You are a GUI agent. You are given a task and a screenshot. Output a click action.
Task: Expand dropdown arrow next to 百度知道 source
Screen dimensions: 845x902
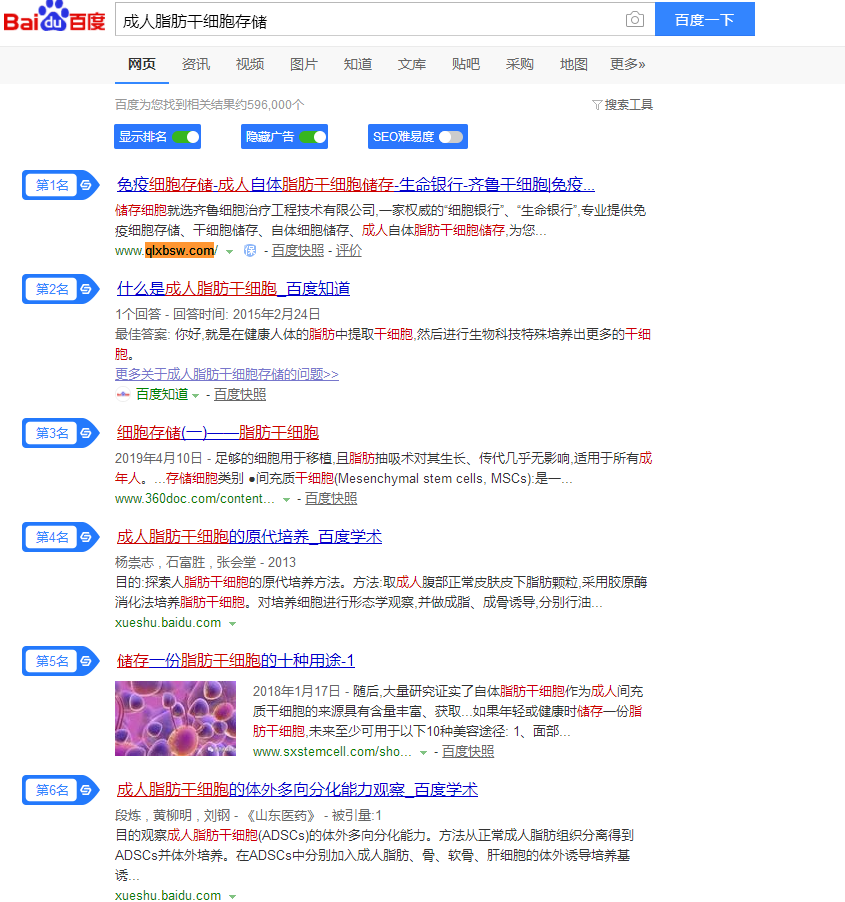pyautogui.click(x=196, y=395)
